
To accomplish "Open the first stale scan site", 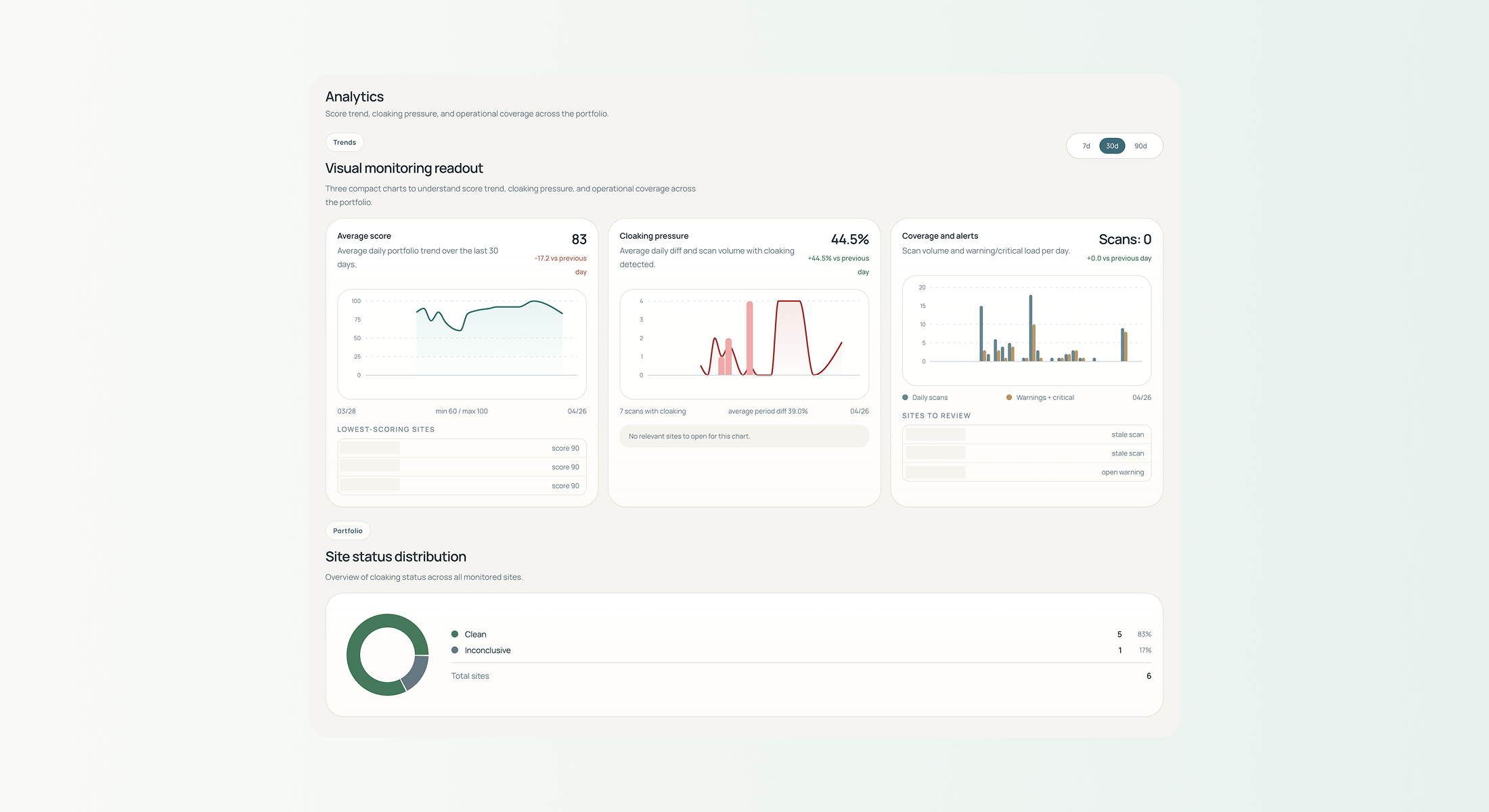I will point(1026,434).
